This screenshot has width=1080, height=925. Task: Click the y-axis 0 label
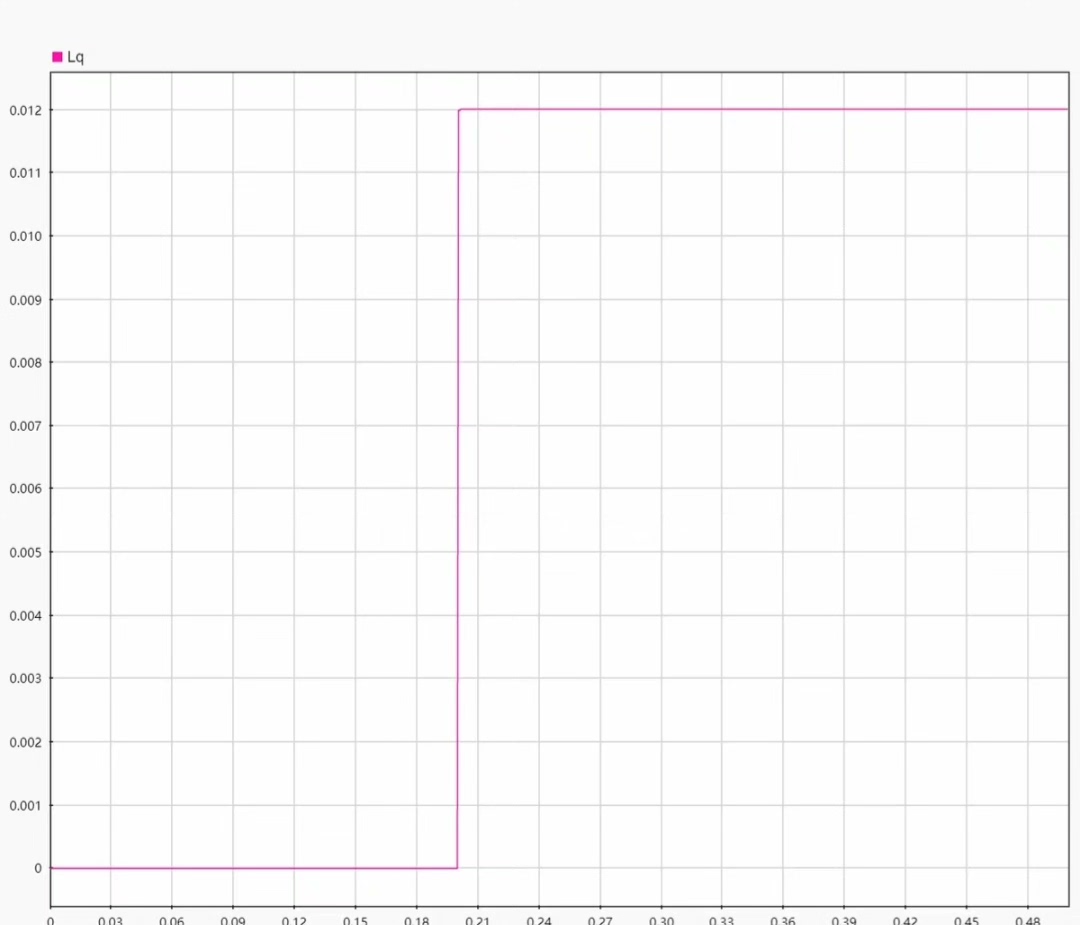tap(38, 869)
